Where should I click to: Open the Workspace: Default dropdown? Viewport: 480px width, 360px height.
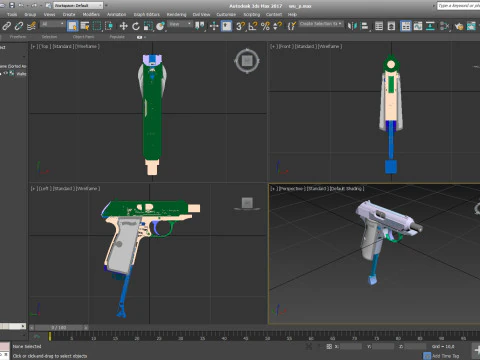(x=78, y=6)
